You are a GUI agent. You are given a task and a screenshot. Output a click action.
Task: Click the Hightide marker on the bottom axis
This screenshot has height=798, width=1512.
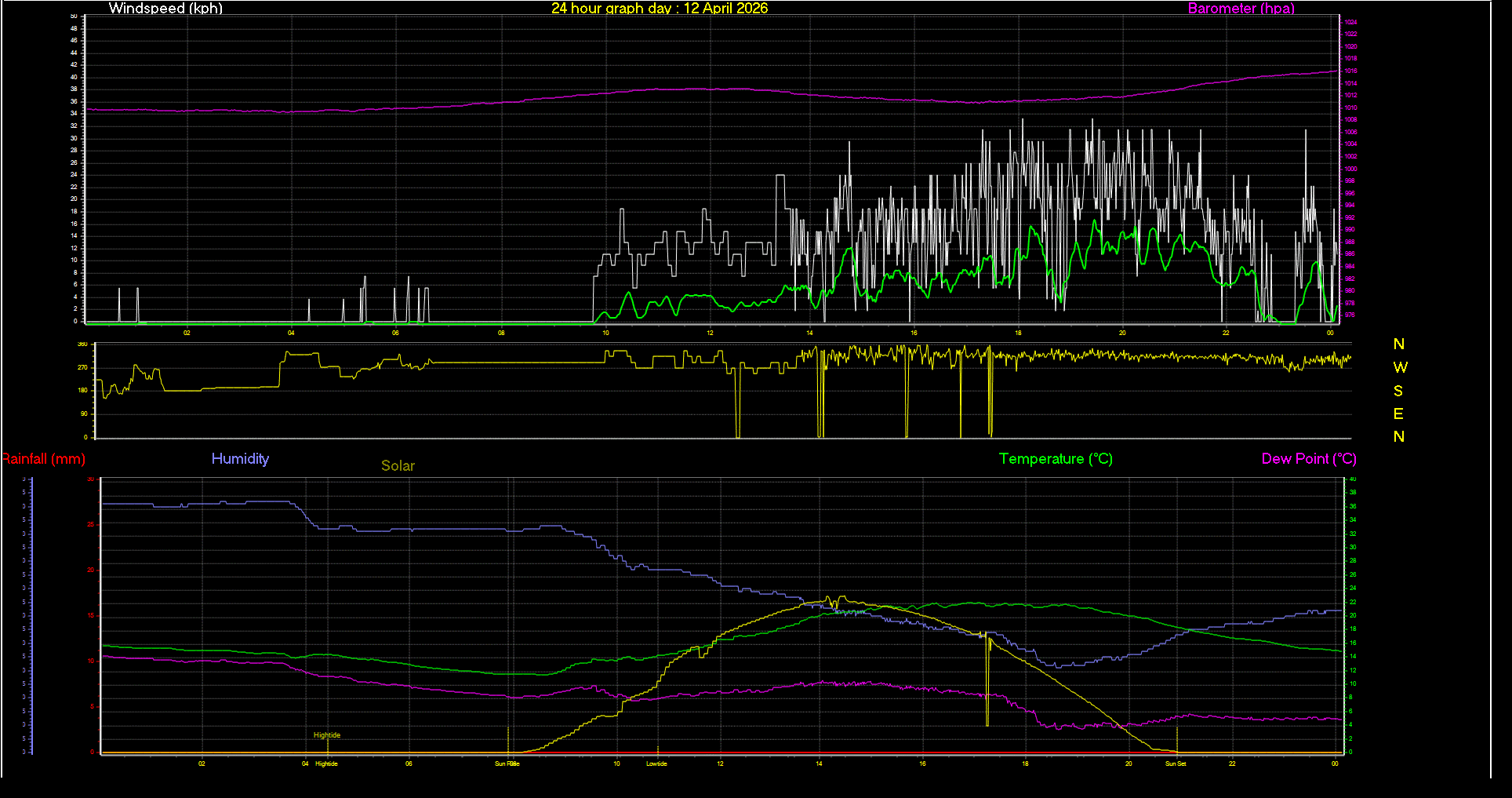325,763
